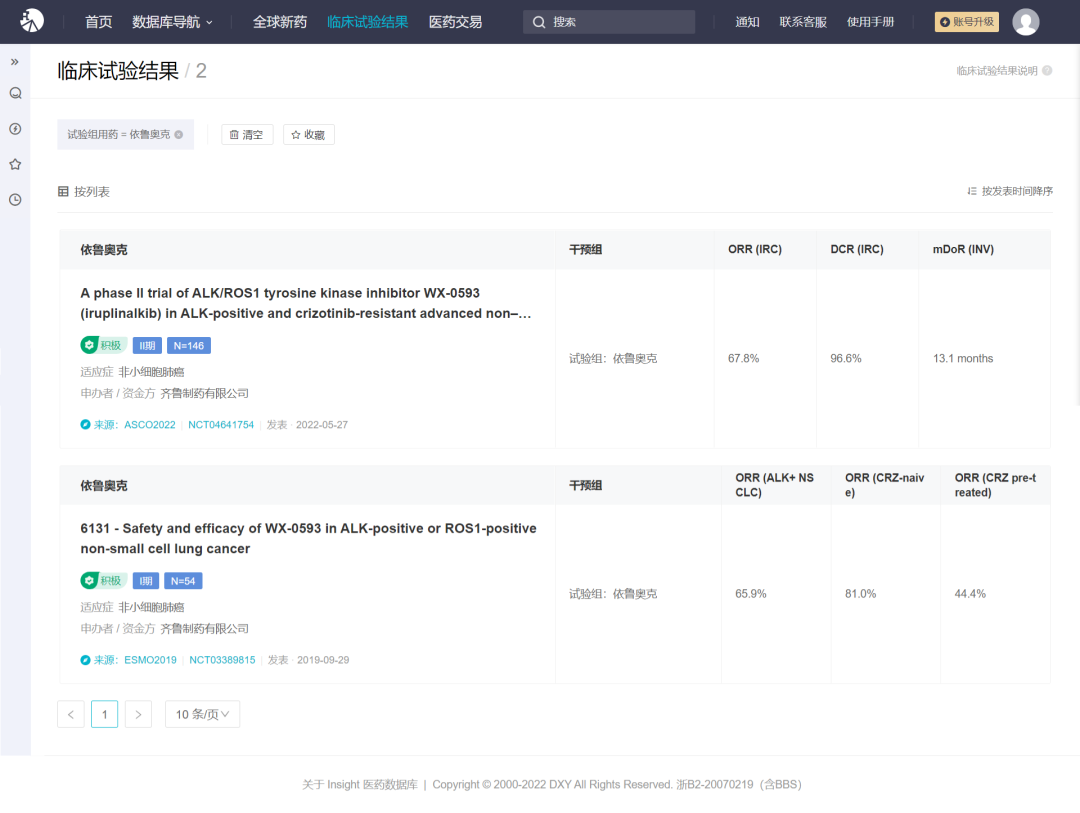Open the chat bubble icon in sidebar

pos(15,93)
